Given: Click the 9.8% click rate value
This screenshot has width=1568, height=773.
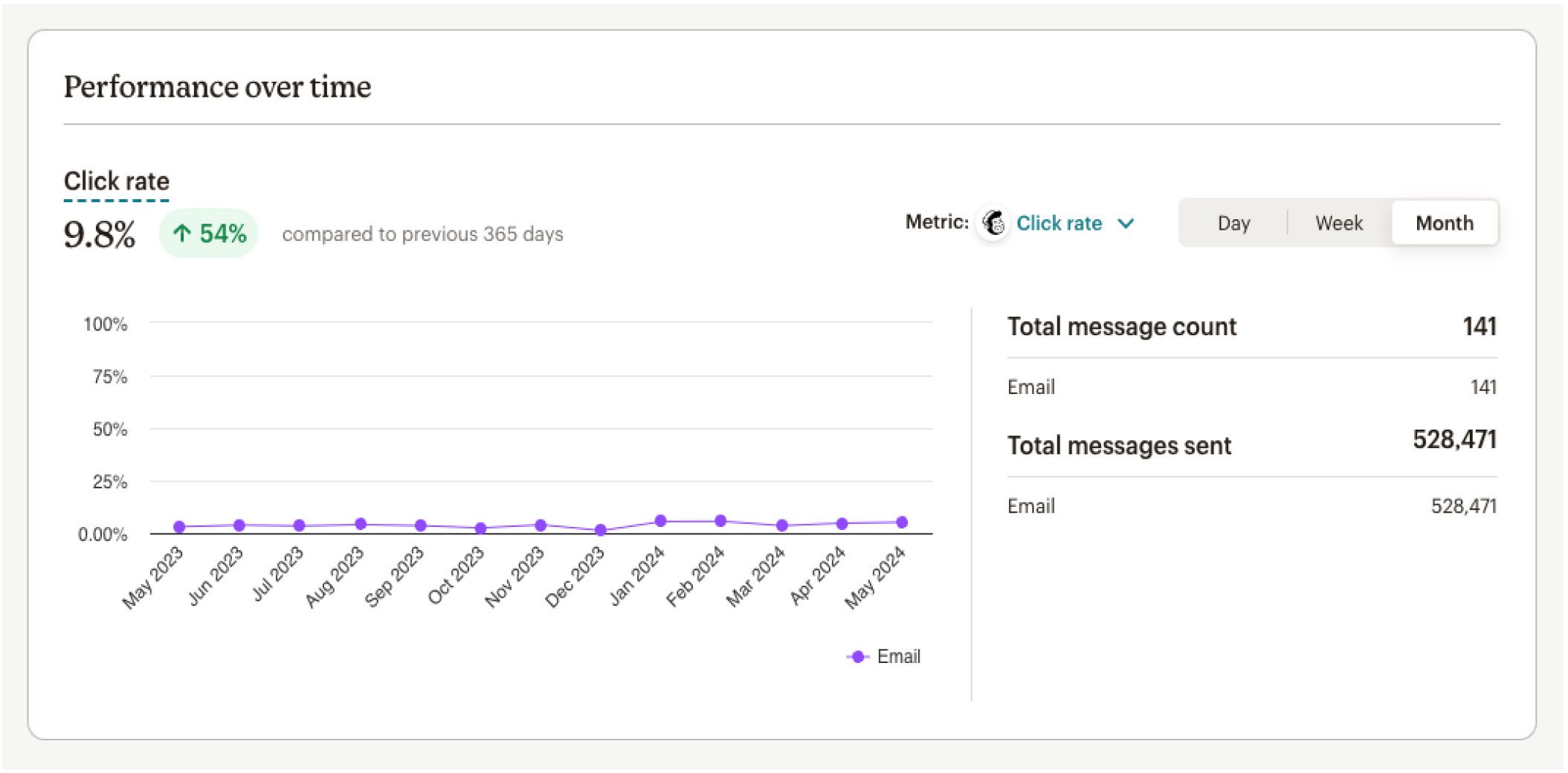Looking at the screenshot, I should click(100, 235).
